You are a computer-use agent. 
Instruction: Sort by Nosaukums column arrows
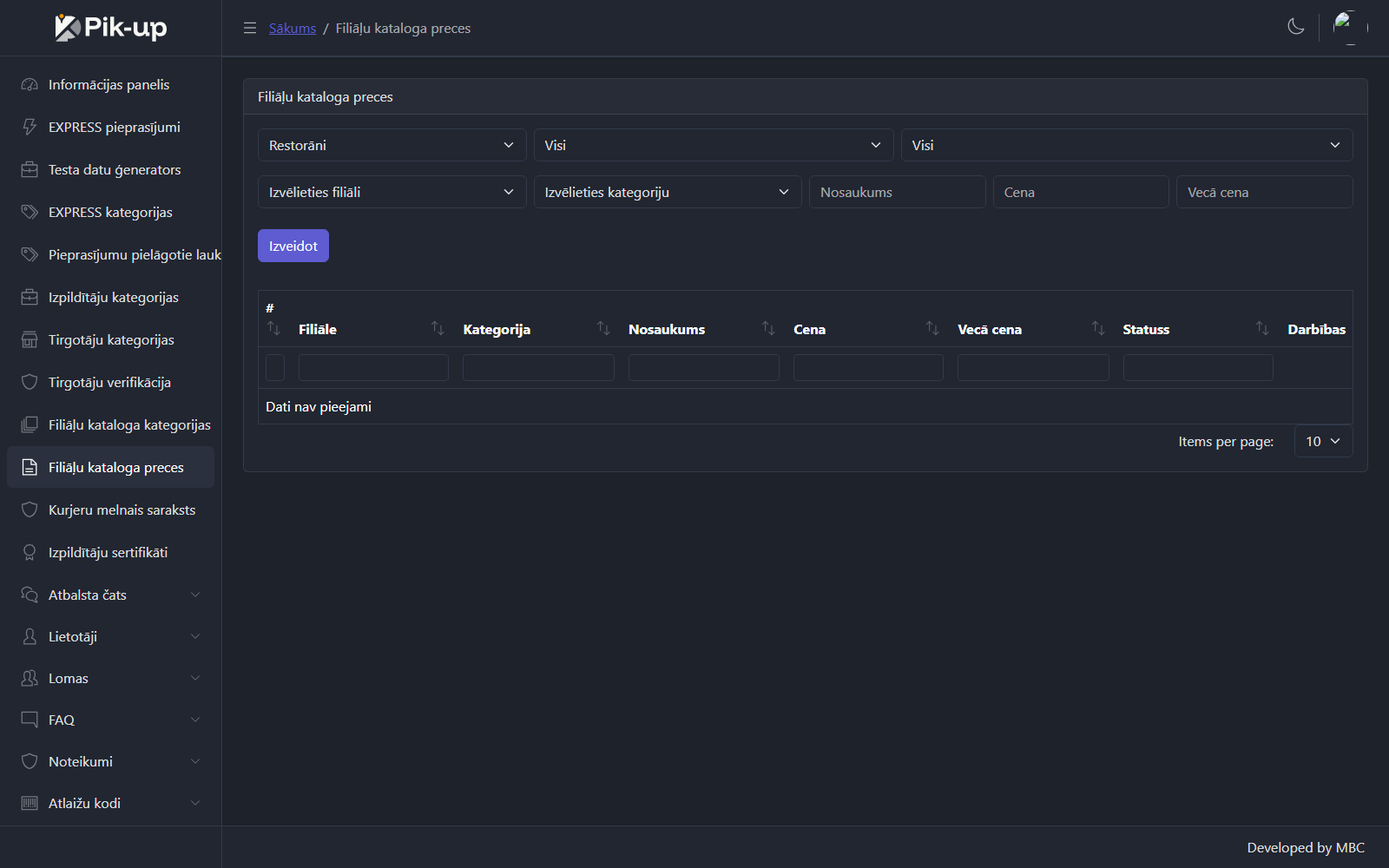[x=768, y=328]
